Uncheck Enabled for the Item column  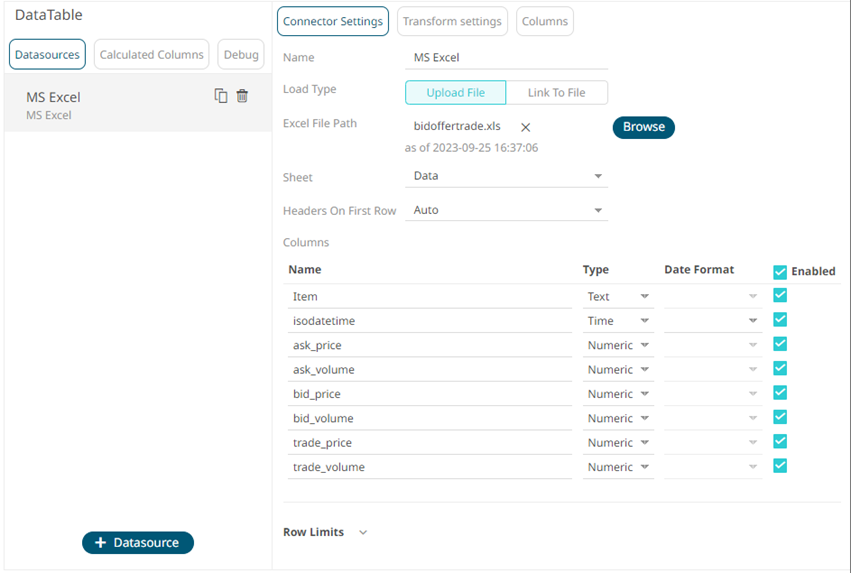[780, 295]
